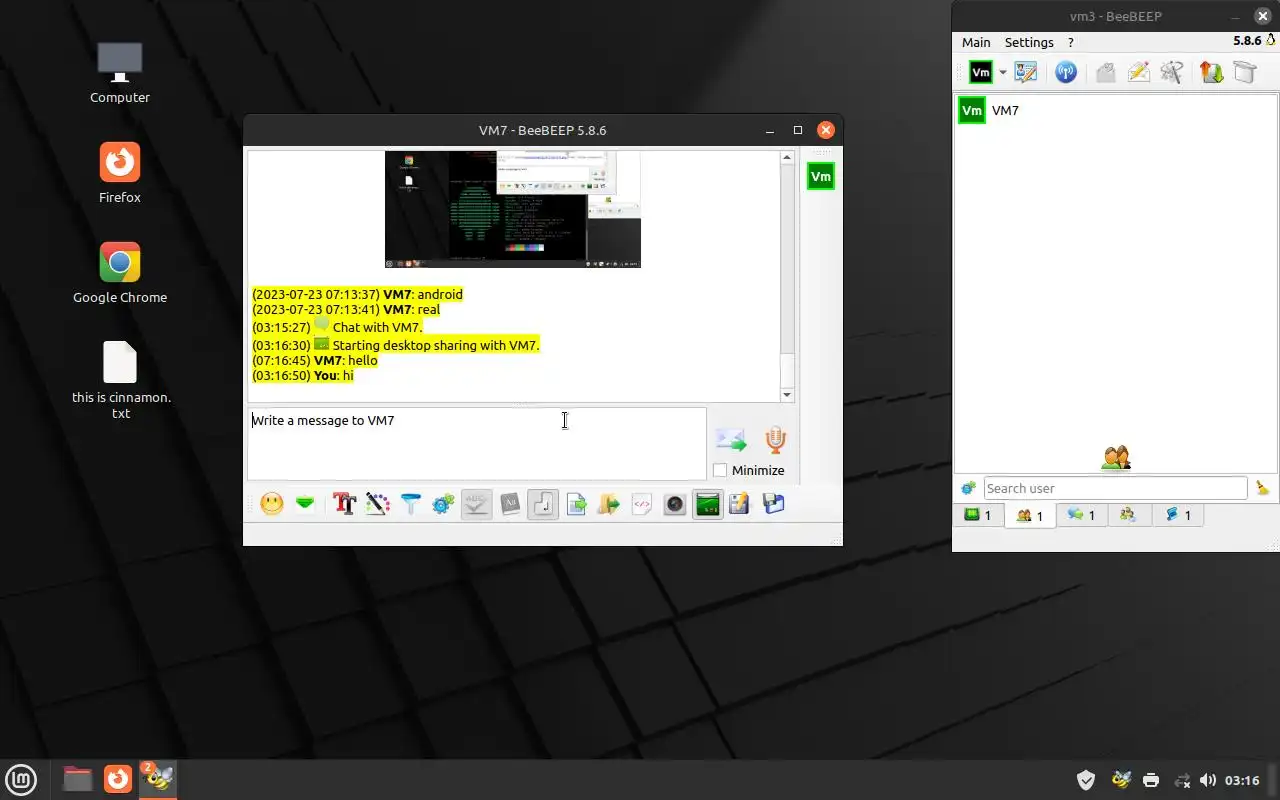This screenshot has width=1280, height=800.
Task: Click the green preset message arrow icon
Action: coord(305,504)
